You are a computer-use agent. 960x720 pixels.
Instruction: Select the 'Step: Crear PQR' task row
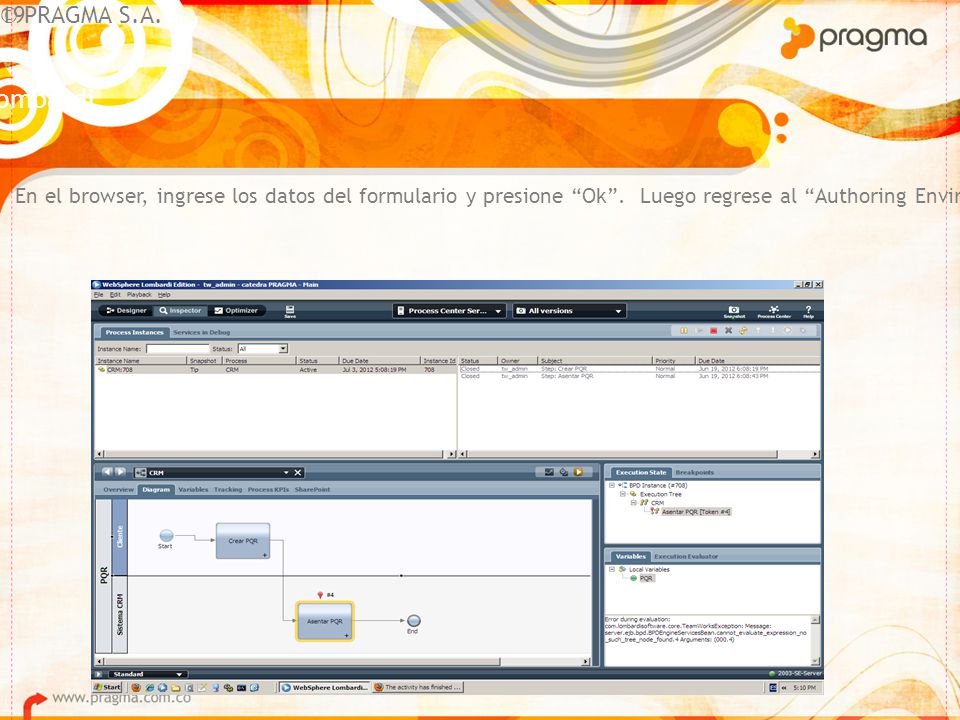click(639, 369)
